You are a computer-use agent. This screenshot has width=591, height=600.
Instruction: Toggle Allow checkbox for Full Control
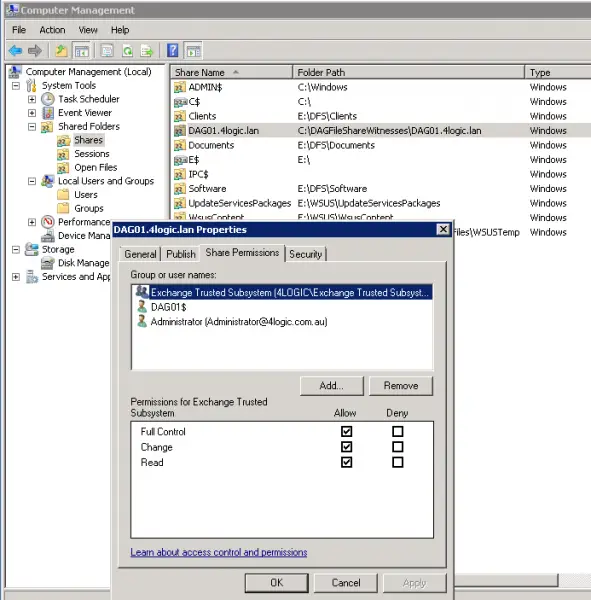[x=346, y=432]
